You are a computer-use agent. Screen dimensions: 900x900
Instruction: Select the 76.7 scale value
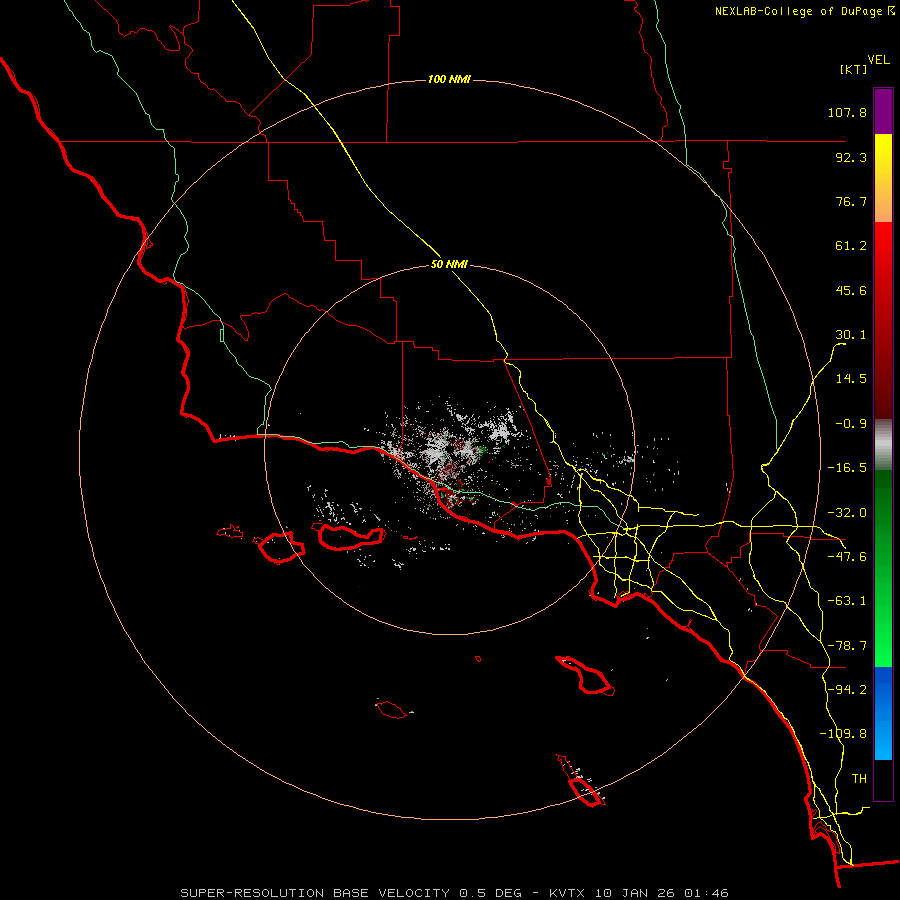click(x=851, y=201)
